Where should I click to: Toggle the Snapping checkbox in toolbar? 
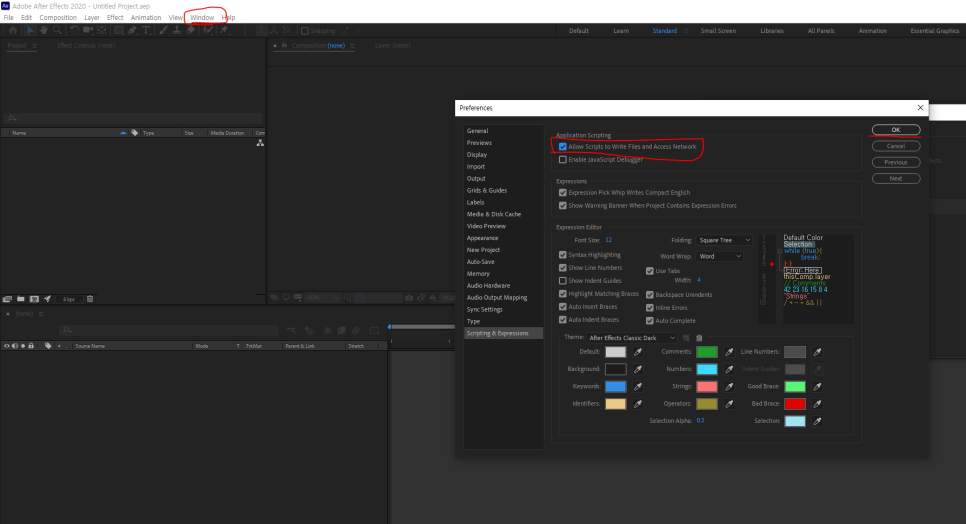[x=304, y=31]
